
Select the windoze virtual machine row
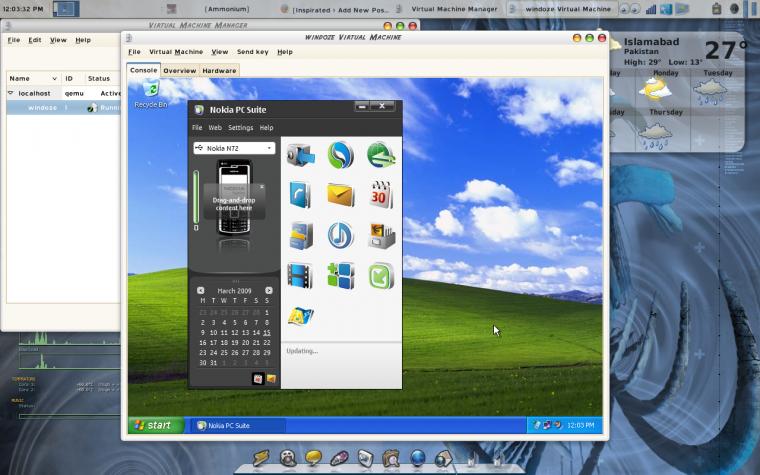(63, 108)
